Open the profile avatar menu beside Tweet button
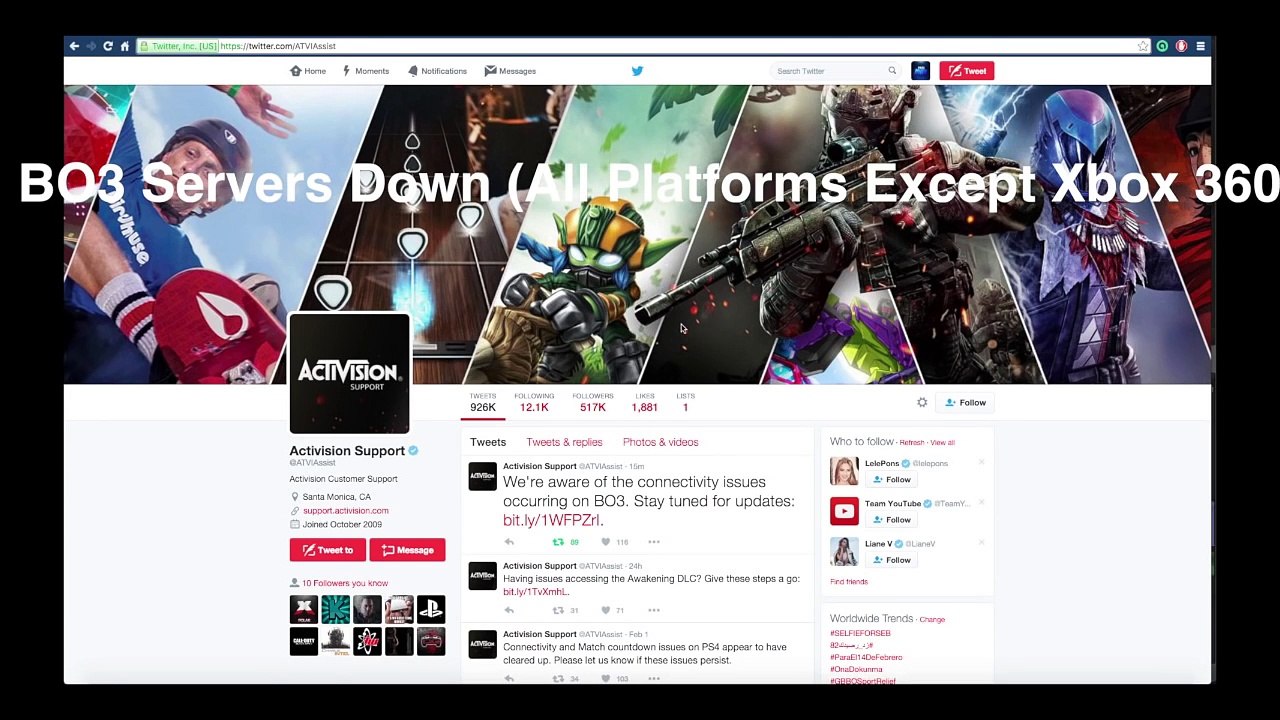Viewport: 1280px width, 720px height. click(921, 71)
